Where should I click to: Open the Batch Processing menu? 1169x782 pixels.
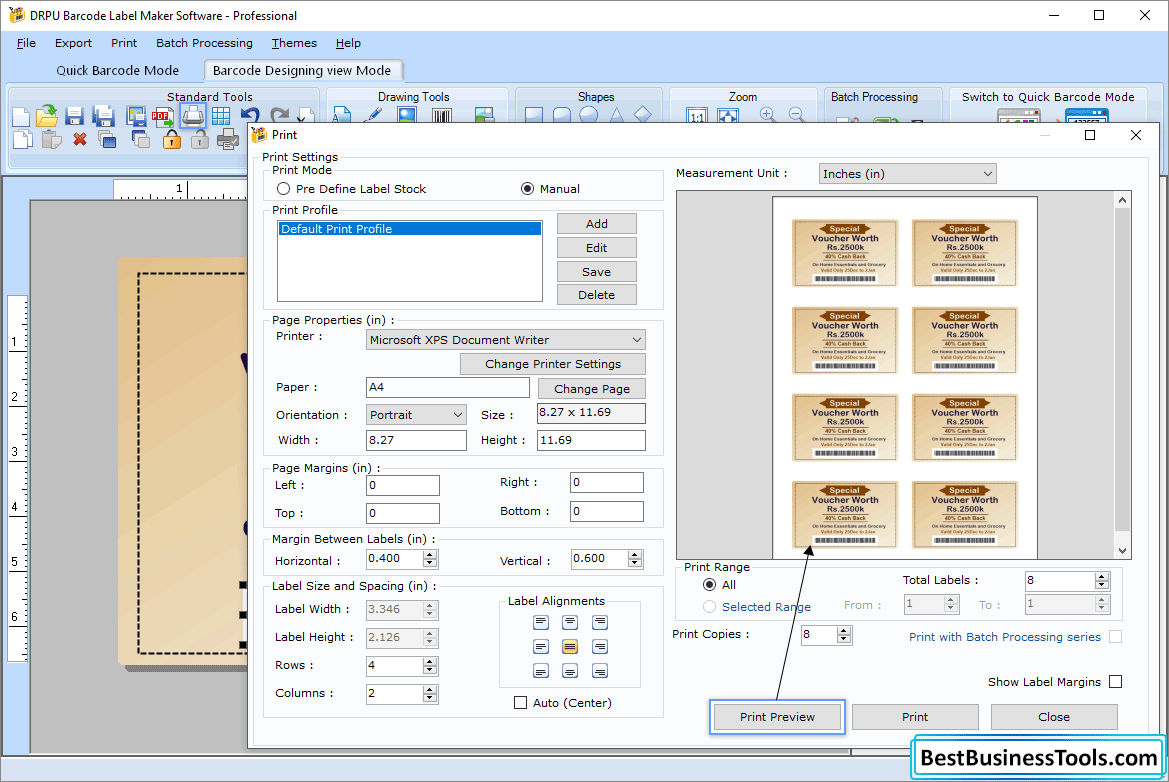tap(204, 43)
